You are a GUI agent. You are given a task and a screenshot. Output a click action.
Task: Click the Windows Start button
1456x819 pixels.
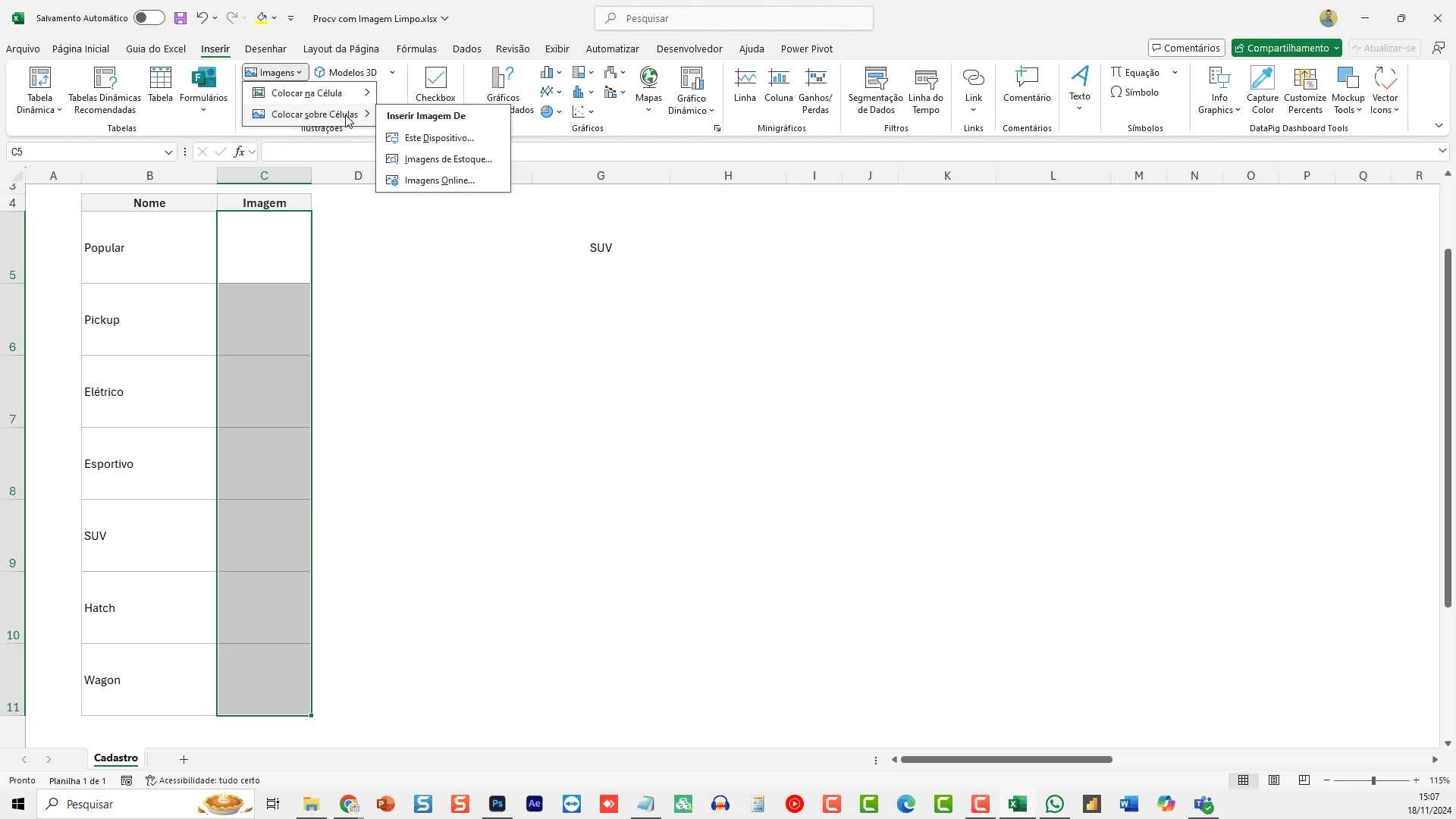pyautogui.click(x=18, y=804)
